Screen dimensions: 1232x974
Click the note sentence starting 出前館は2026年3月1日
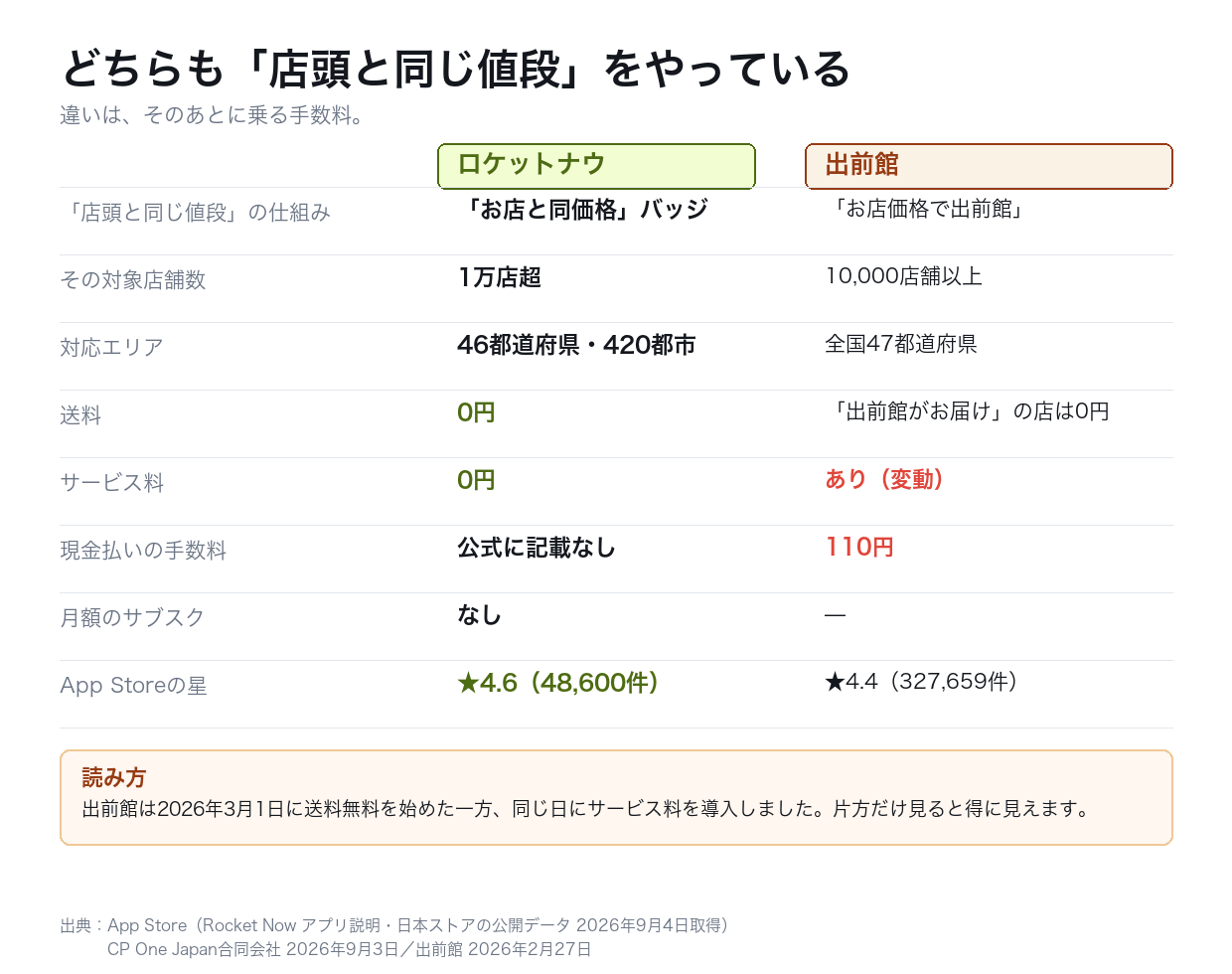(x=587, y=809)
